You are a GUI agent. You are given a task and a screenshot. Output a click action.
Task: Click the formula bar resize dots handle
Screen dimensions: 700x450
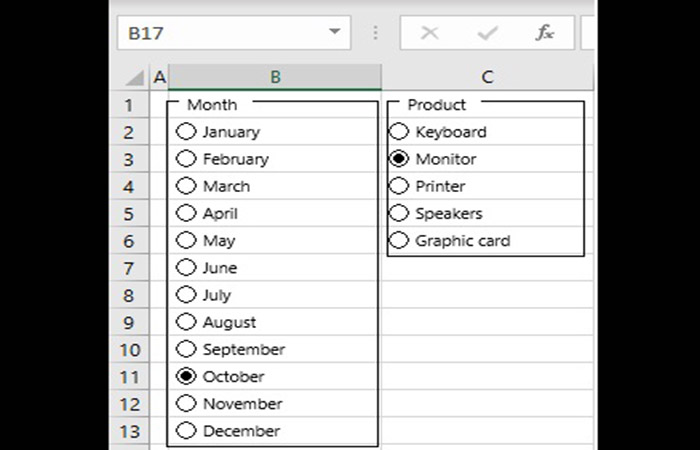tap(376, 33)
